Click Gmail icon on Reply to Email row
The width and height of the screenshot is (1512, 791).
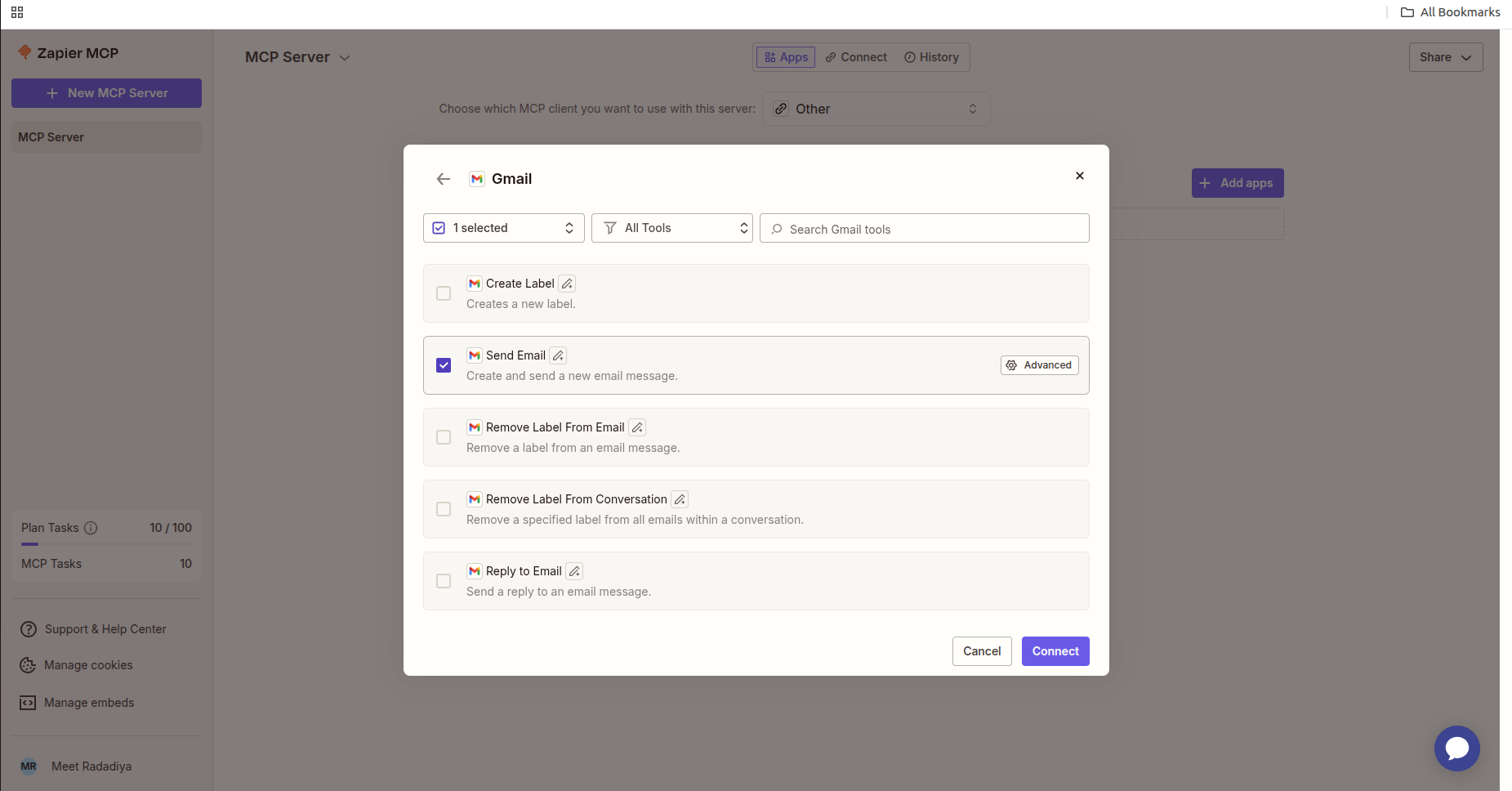[475, 571]
